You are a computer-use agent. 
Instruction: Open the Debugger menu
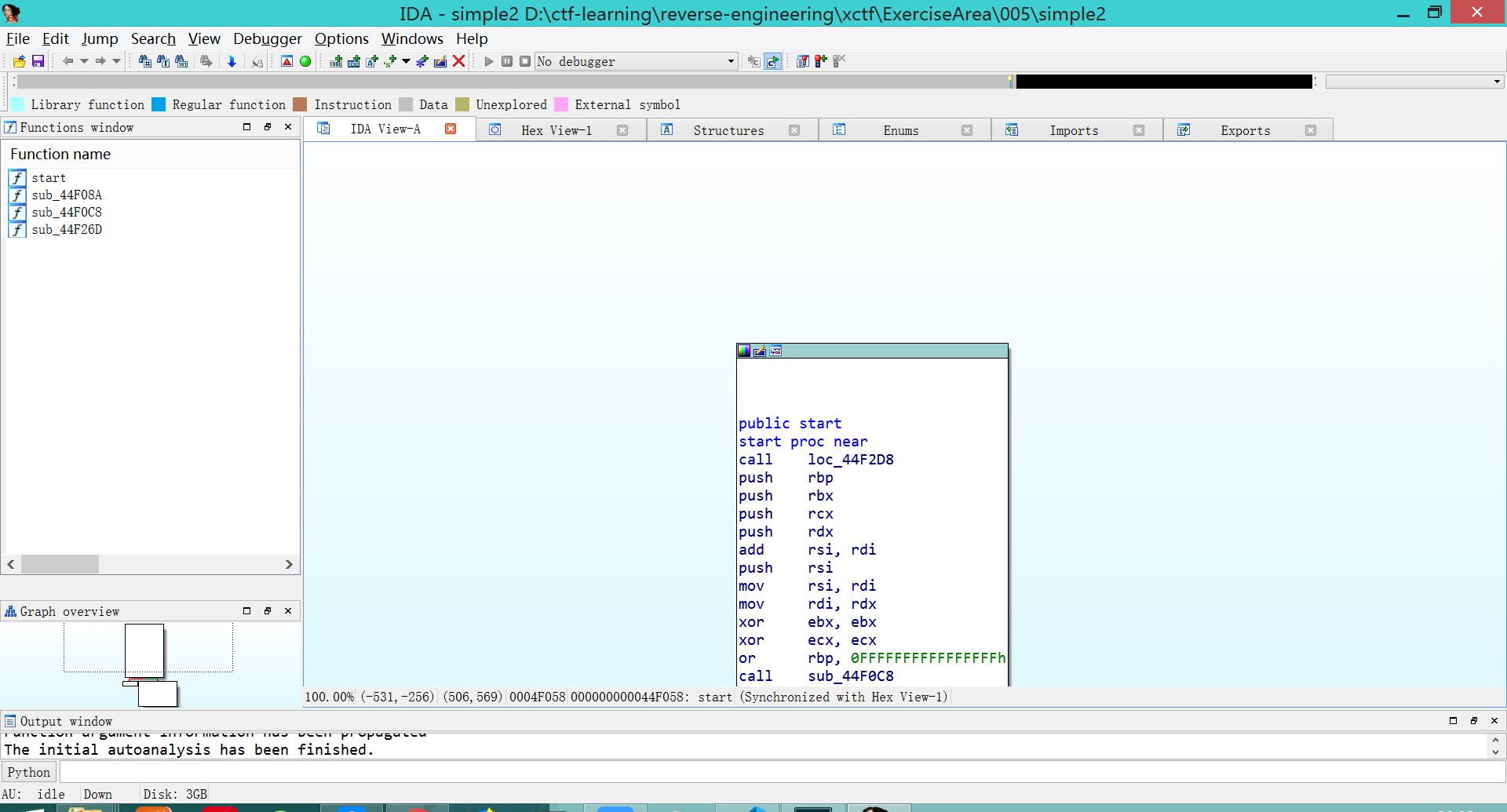(267, 38)
